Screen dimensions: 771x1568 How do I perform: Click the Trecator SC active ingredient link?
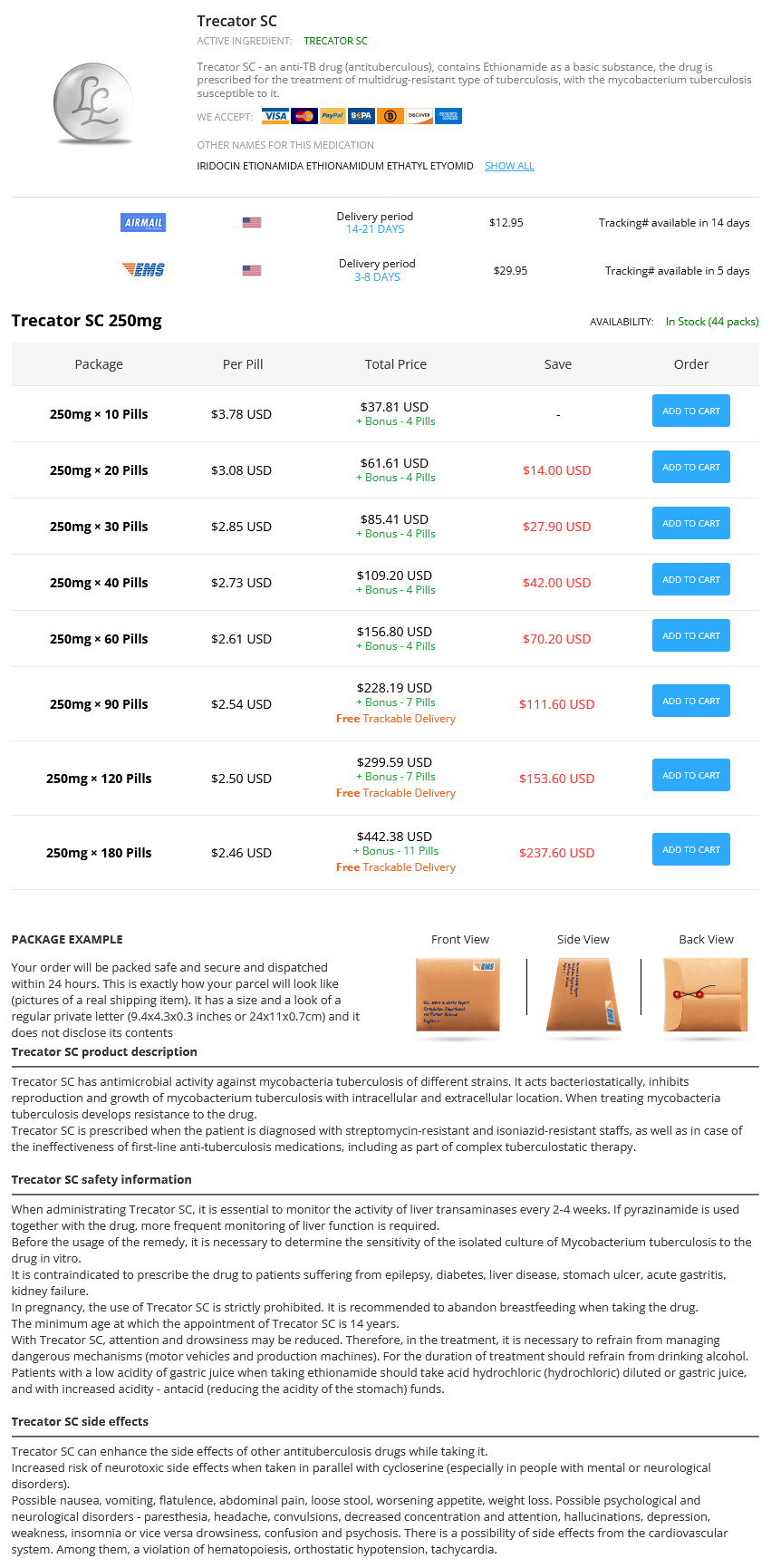335,41
